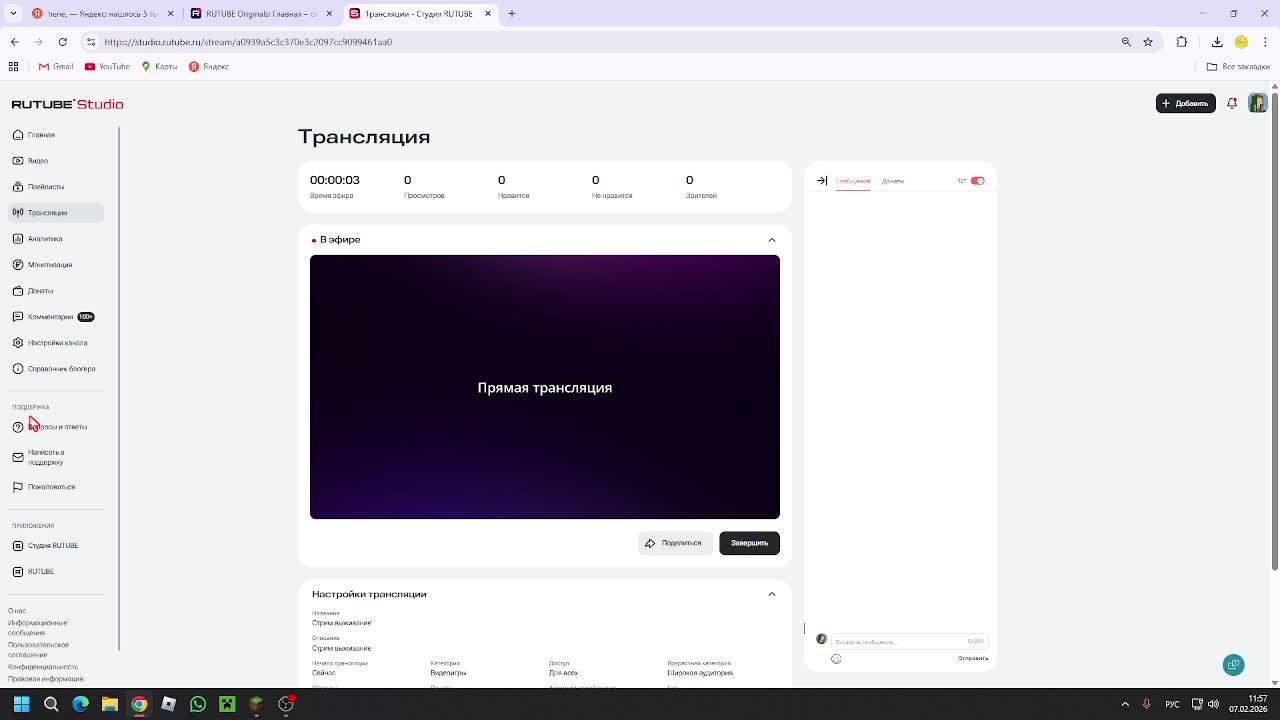This screenshot has width=1280, height=720.
Task: Switch to RUTUBE Originals browser tab
Action: tap(261, 13)
